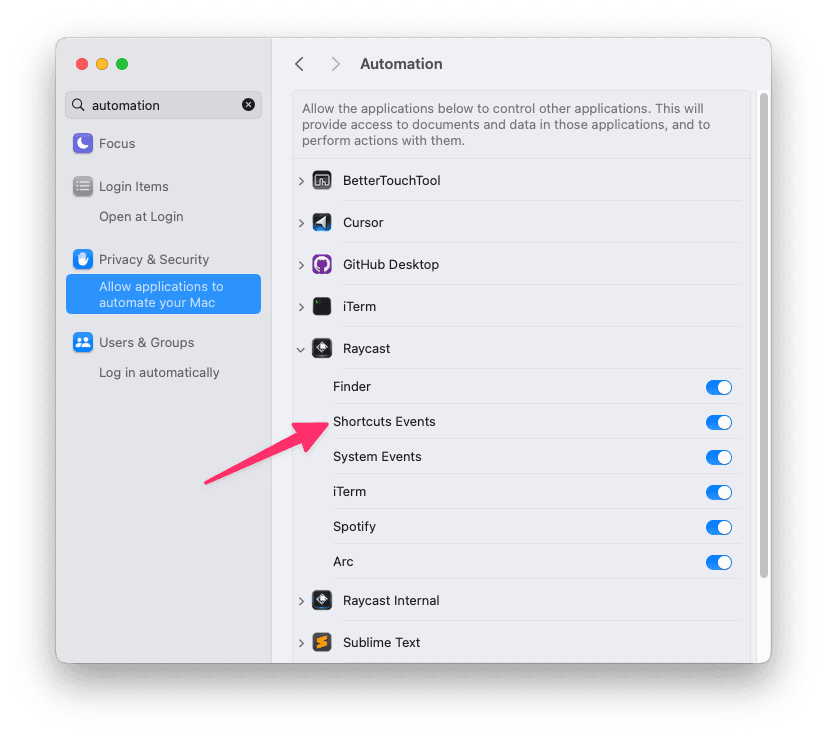Click the back navigation arrow
Screen dimensions: 827x737
pyautogui.click(x=299, y=63)
